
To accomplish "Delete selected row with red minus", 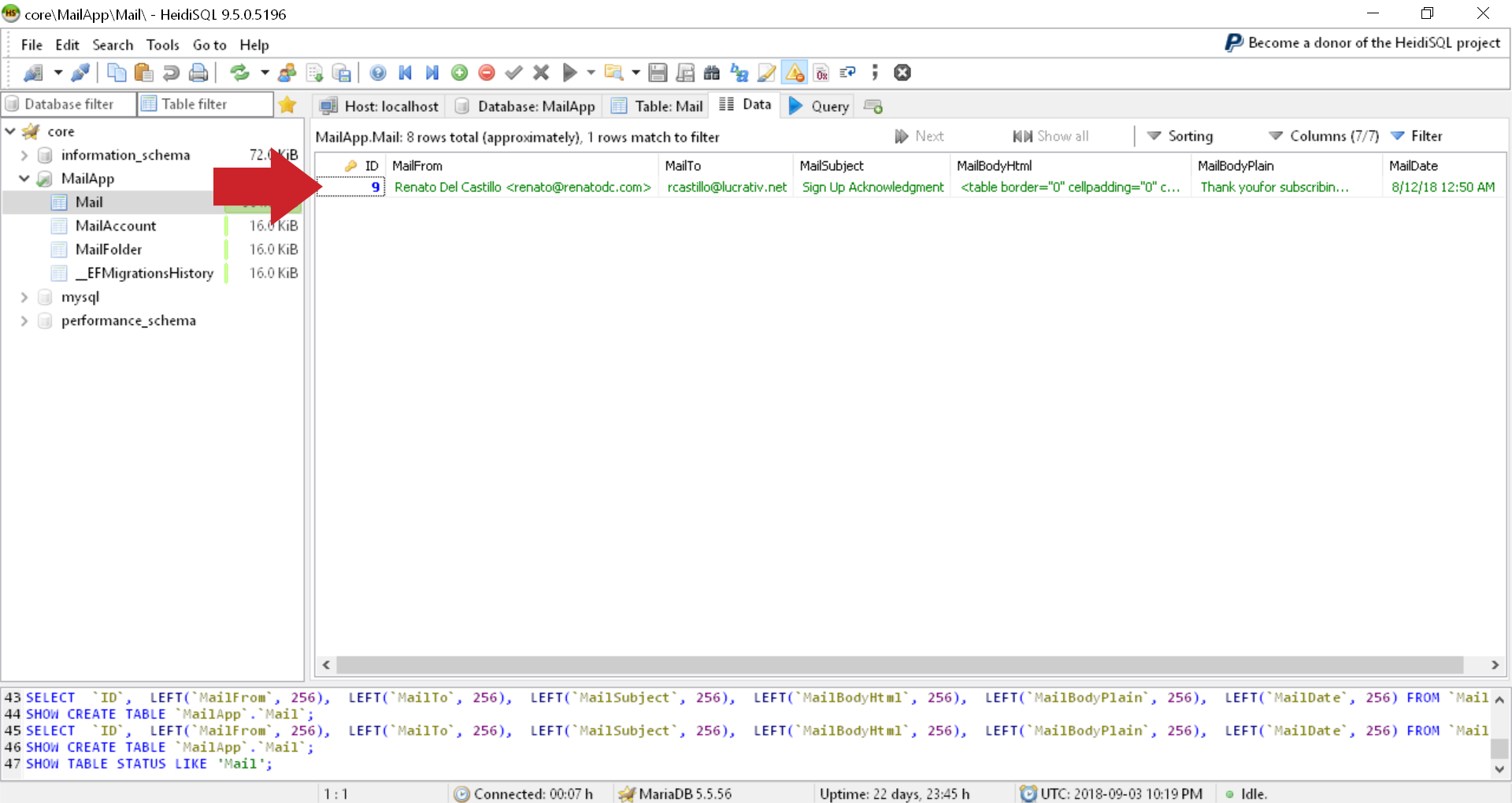I will tap(487, 73).
